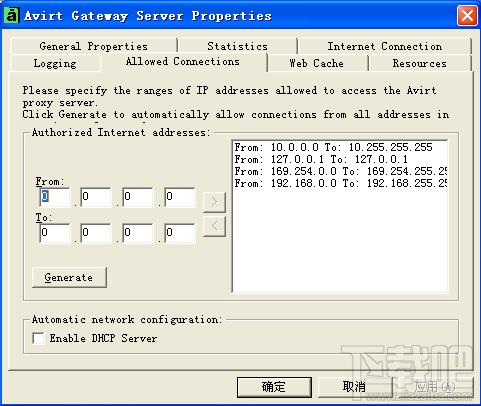Select the 10.0.0.0 to 10.255.255.255 range
481x406 pixels.
click(x=340, y=147)
